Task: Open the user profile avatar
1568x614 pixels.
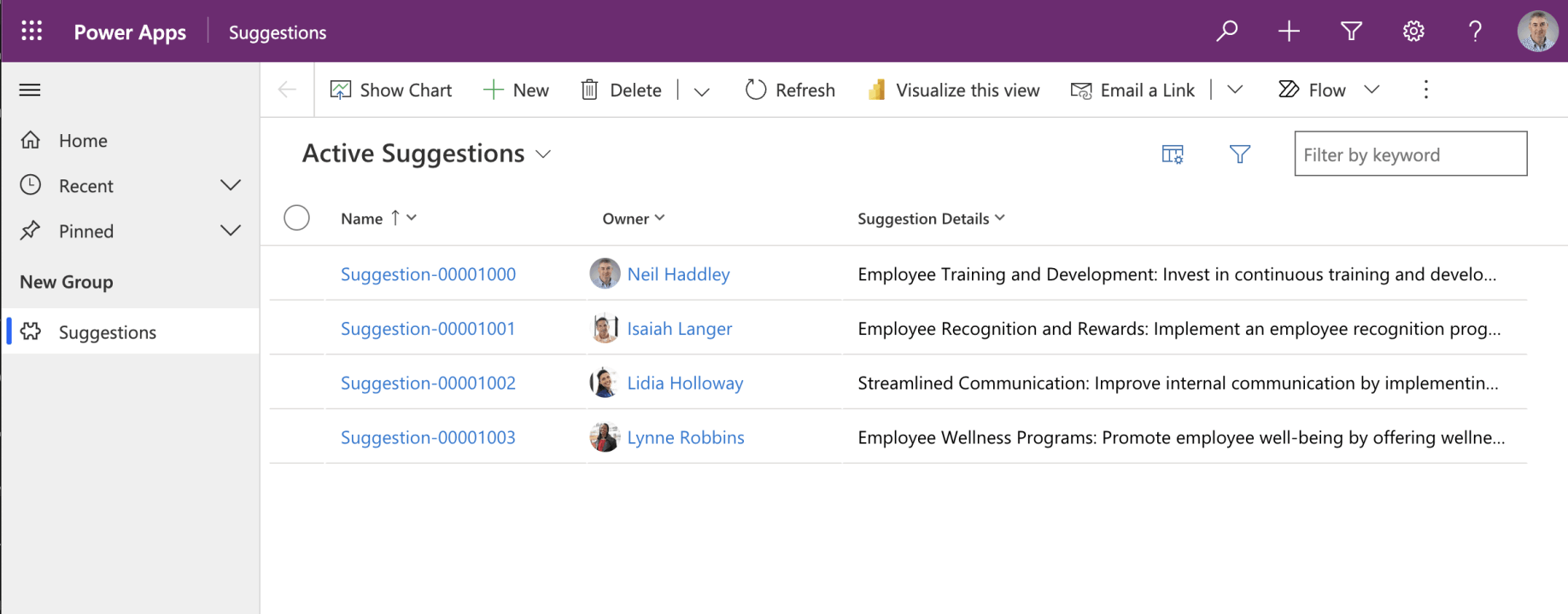Action: tap(1536, 32)
